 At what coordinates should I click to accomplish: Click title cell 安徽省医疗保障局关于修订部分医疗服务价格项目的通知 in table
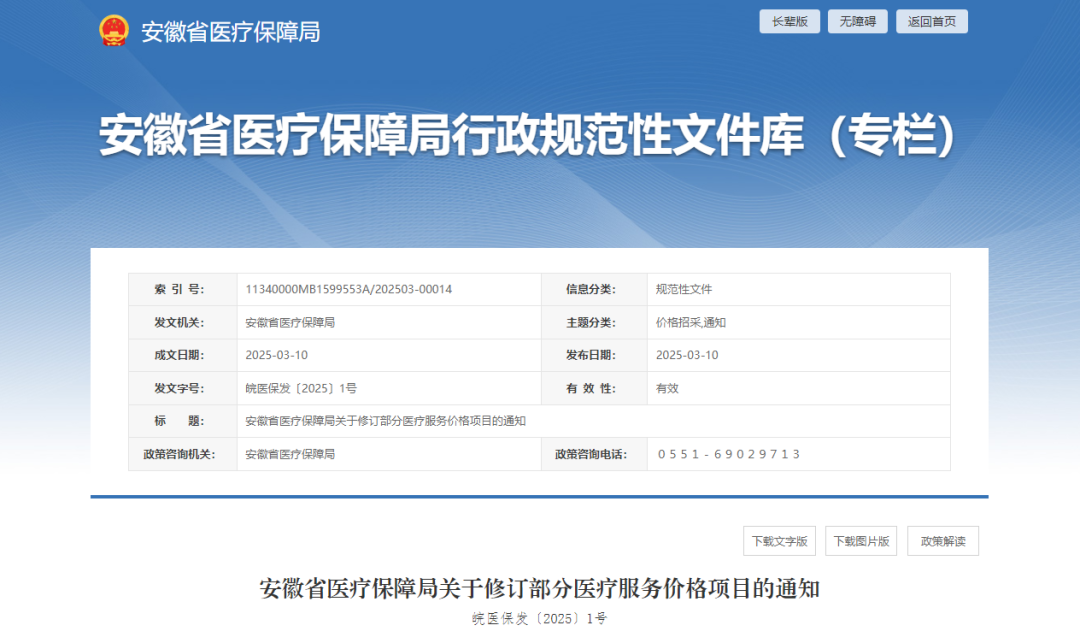coord(385,421)
